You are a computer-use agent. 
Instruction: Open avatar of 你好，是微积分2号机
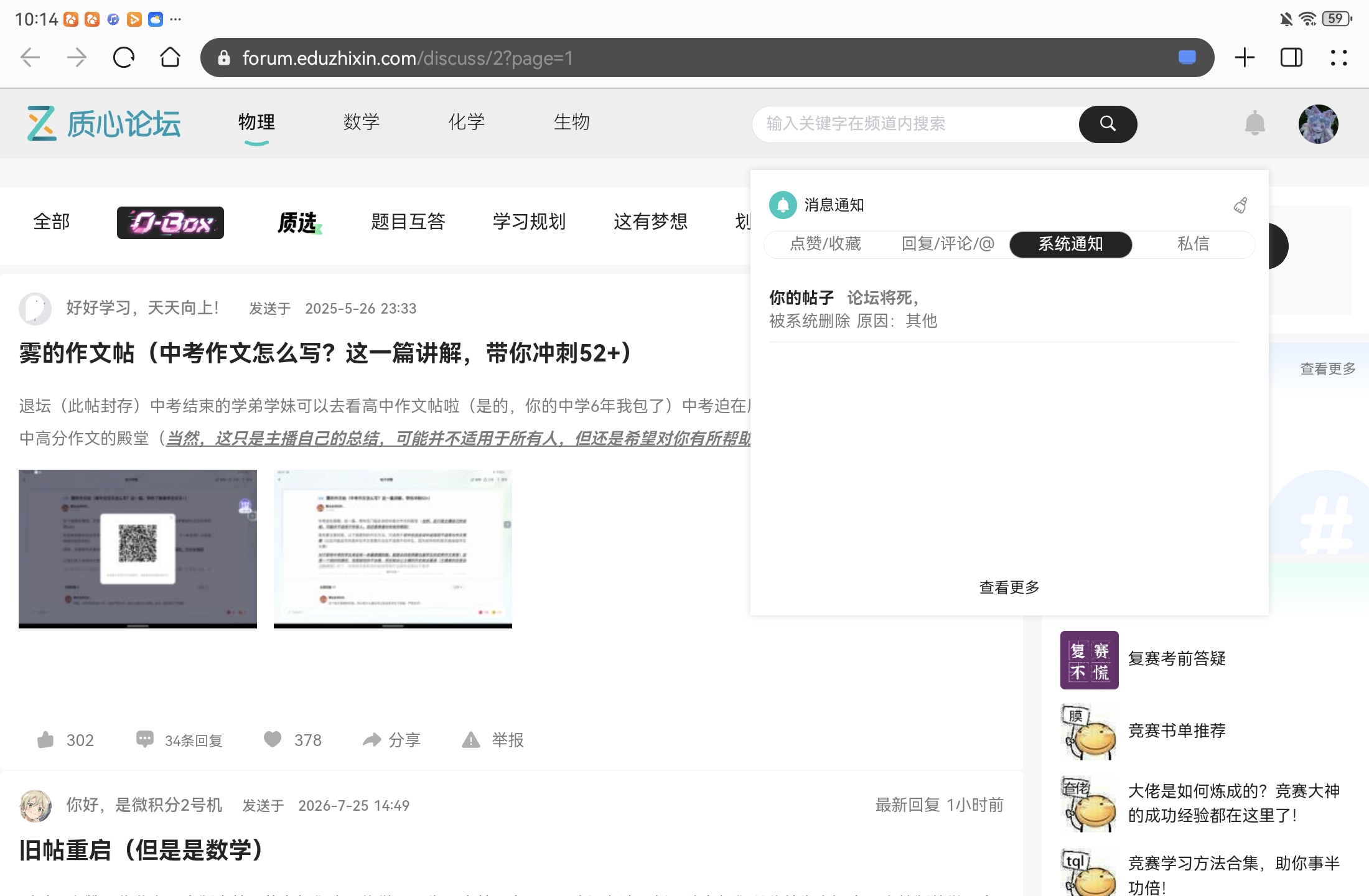pos(35,806)
